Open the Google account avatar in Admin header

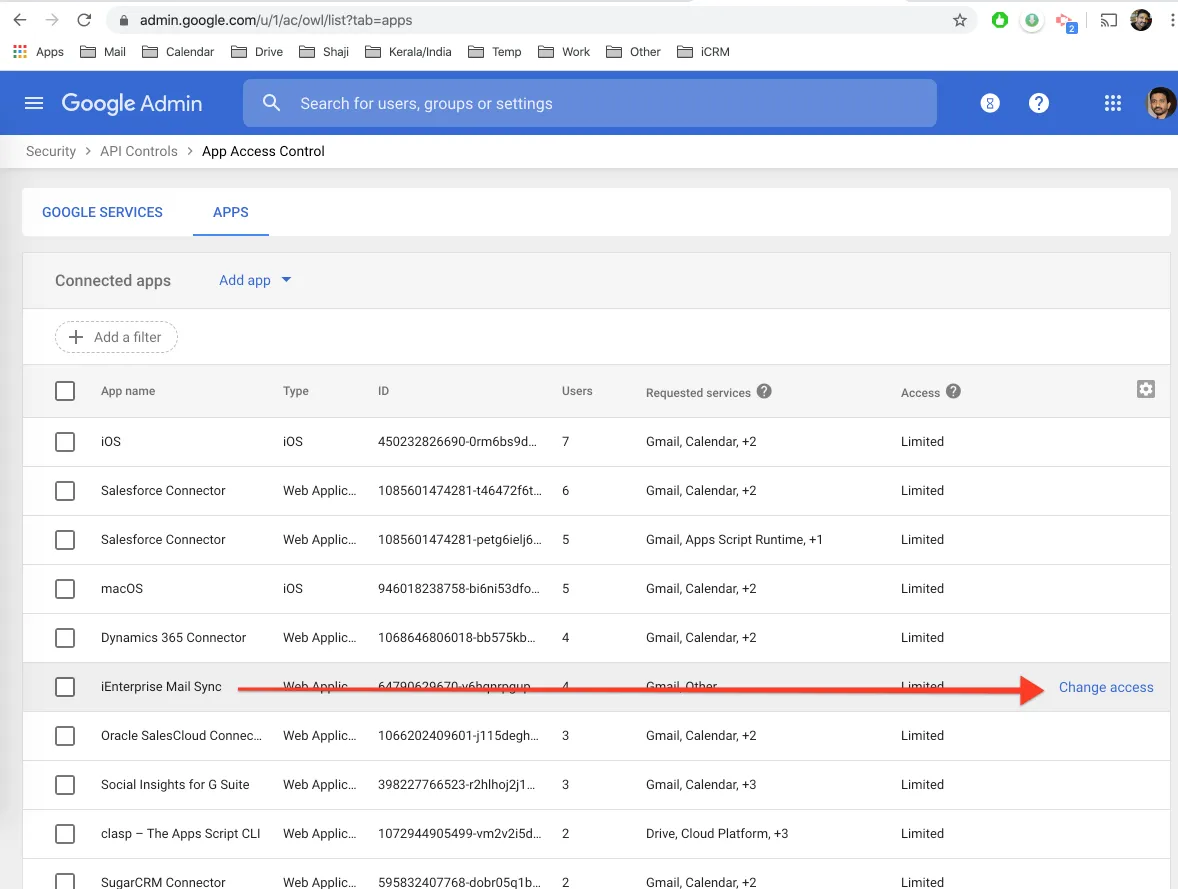point(1160,103)
